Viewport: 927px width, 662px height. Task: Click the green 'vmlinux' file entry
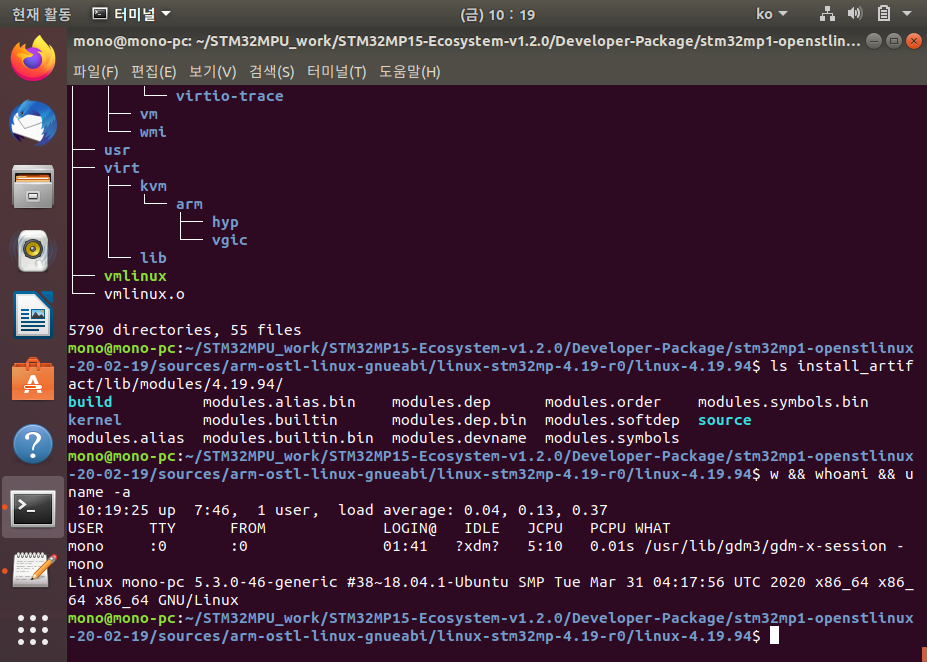coord(135,276)
